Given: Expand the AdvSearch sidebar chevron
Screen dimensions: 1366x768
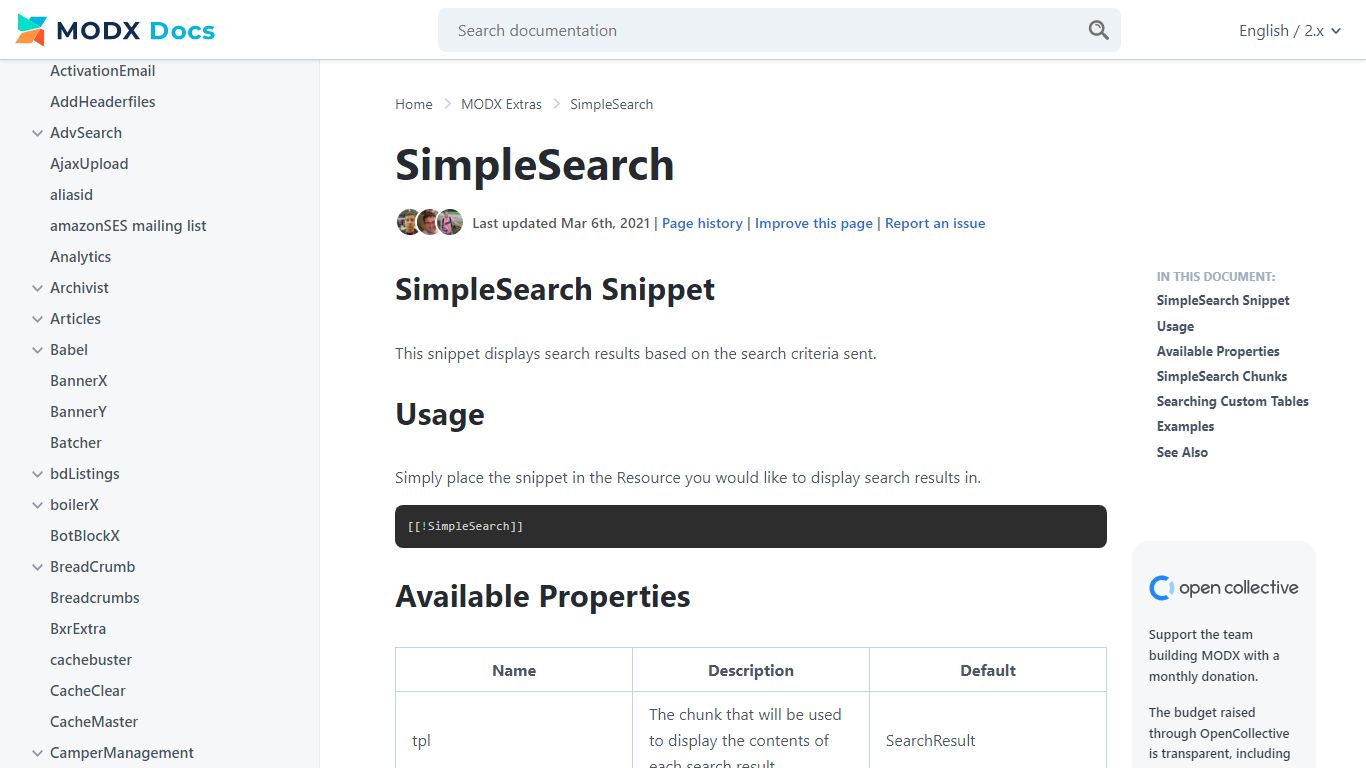Looking at the screenshot, I should coord(37,133).
